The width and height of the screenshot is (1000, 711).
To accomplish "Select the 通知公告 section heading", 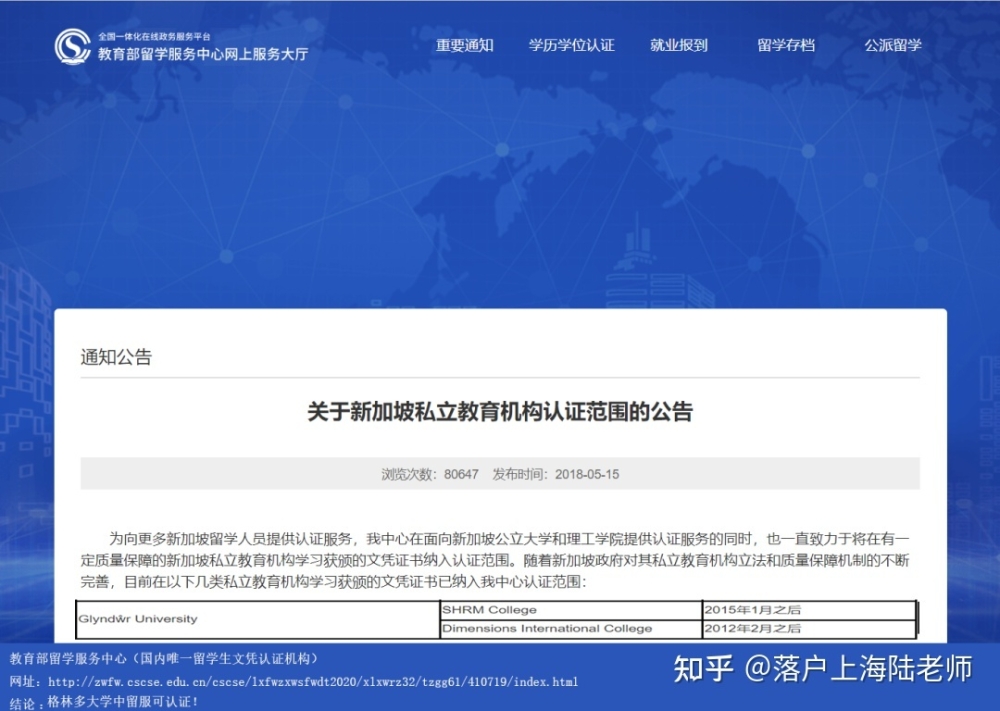I will 116,357.
